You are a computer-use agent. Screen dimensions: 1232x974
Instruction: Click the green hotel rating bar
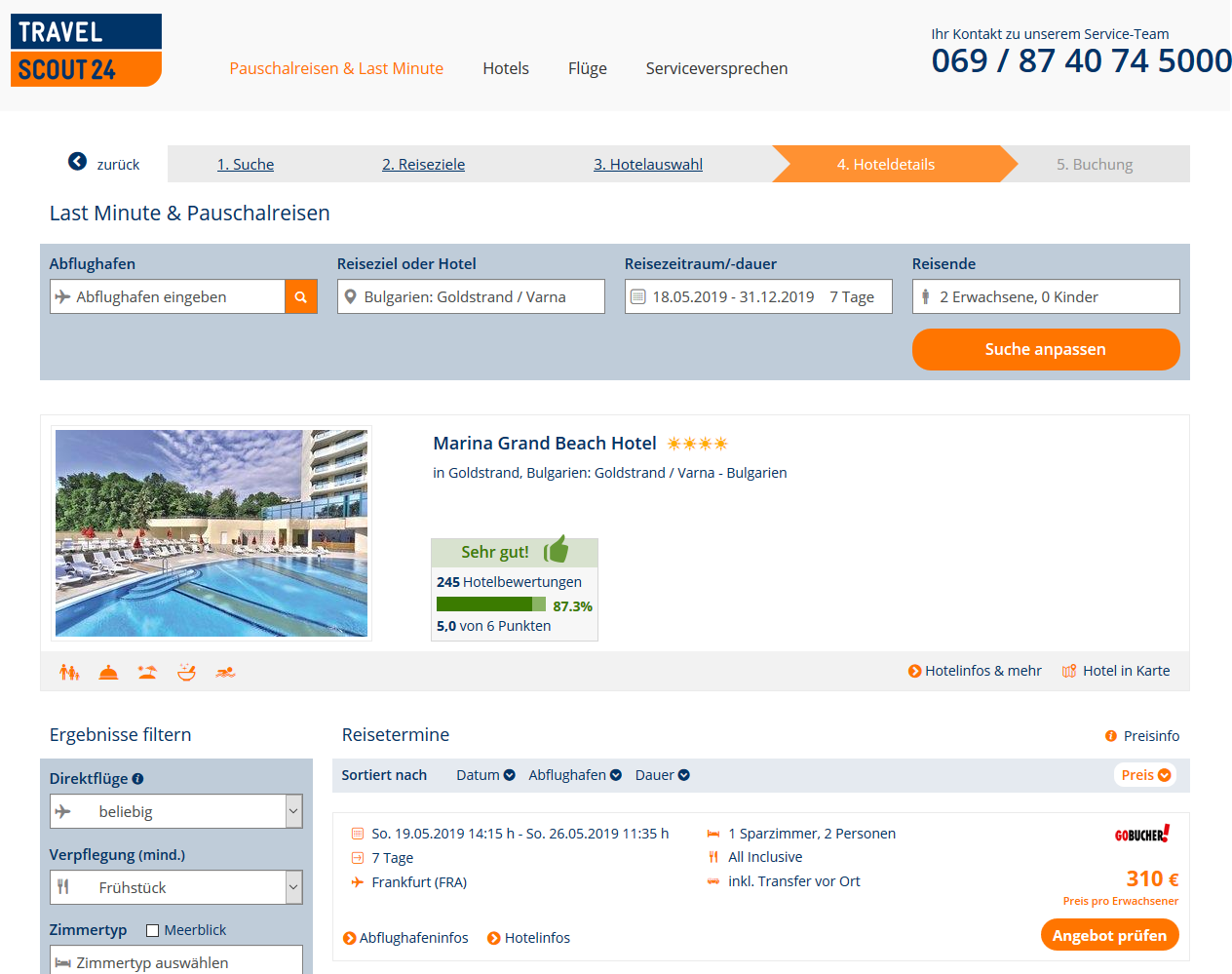(491, 605)
